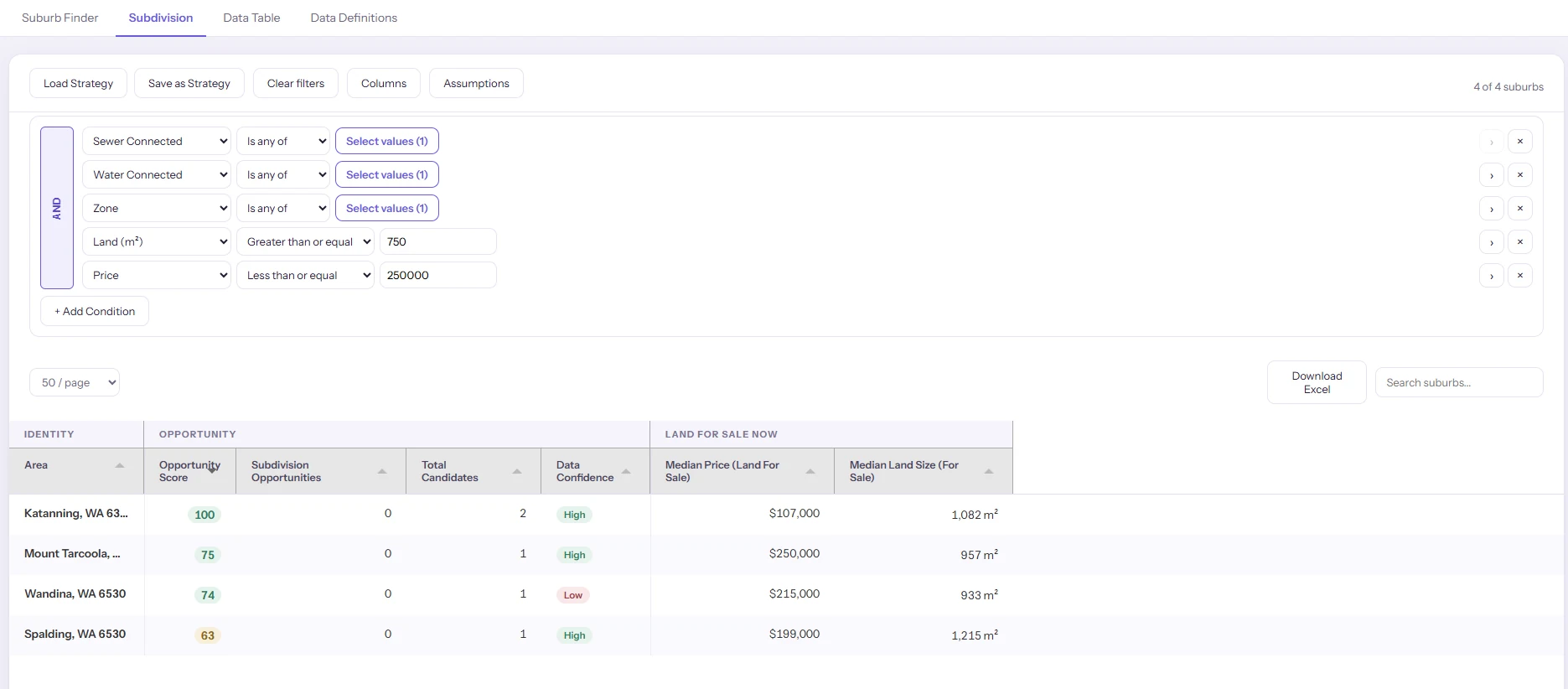Toggle the AND logic operator
This screenshot has height=689, width=1568.
click(x=57, y=208)
